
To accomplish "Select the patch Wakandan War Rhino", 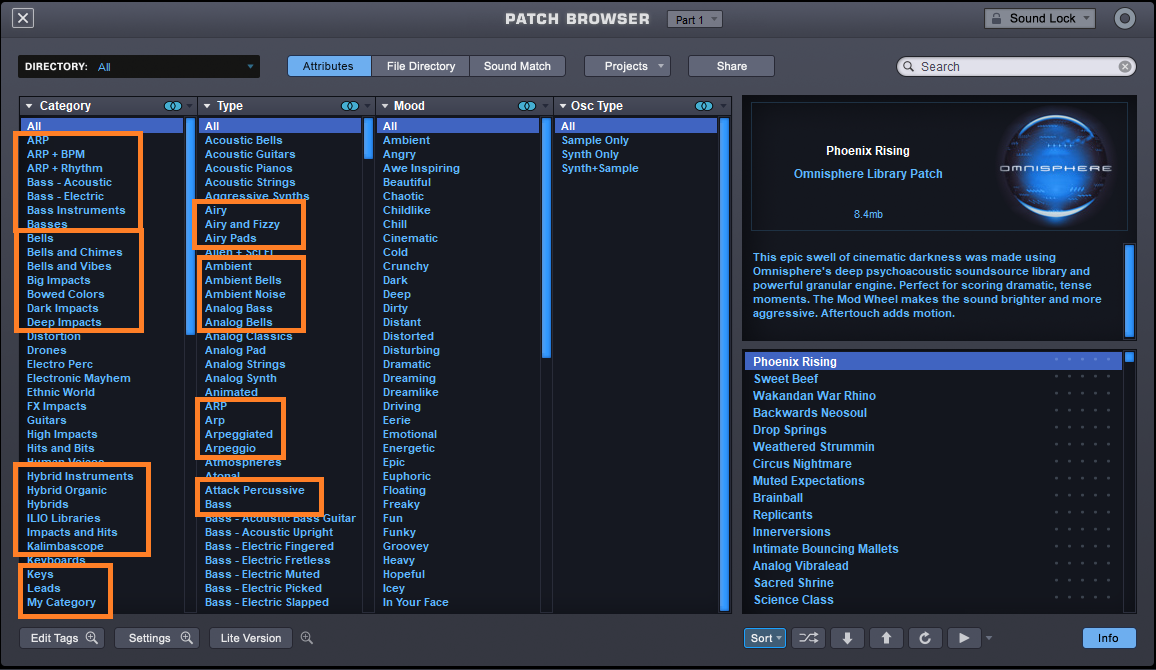I will click(x=814, y=395).
